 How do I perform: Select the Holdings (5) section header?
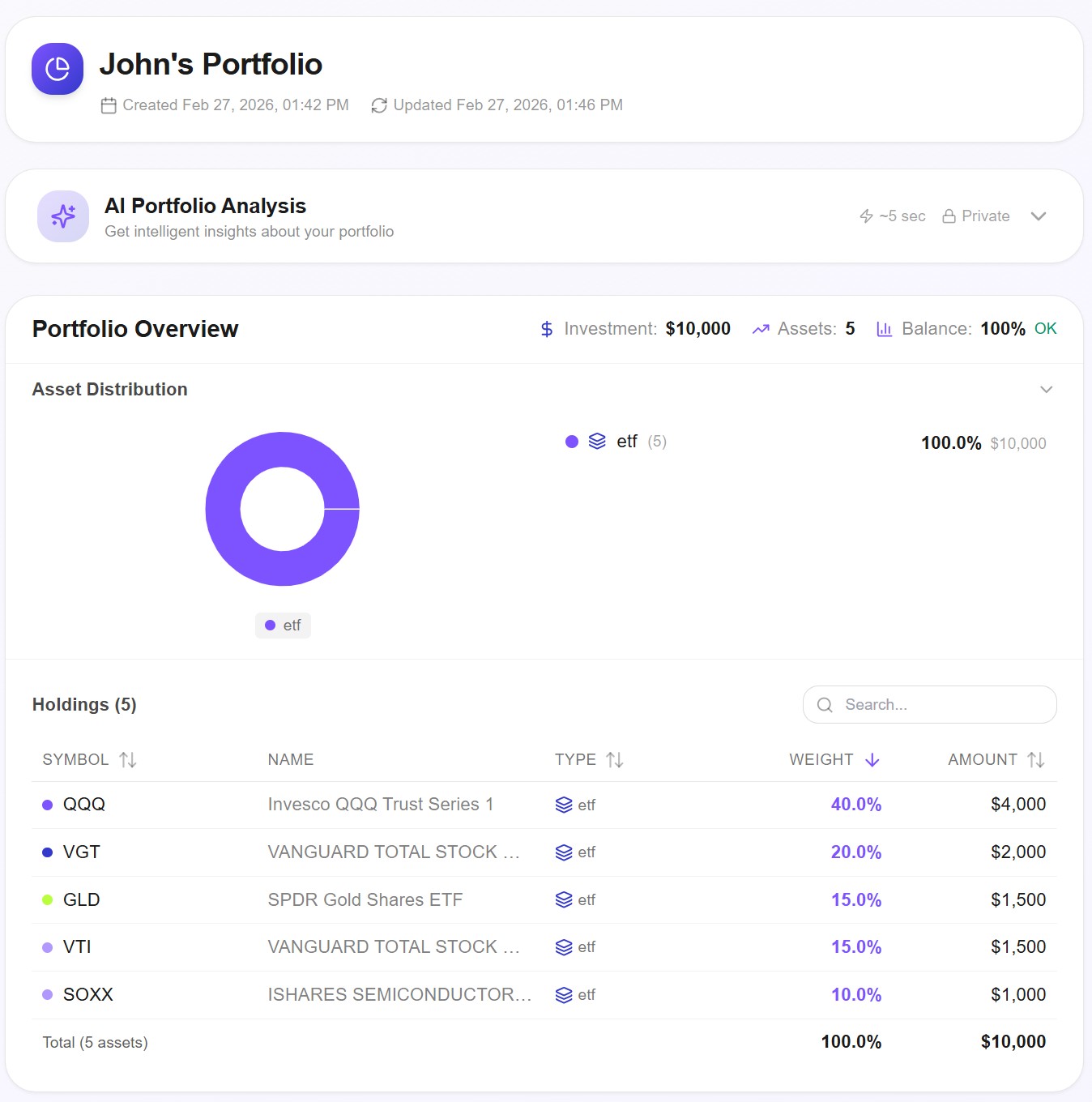click(84, 704)
